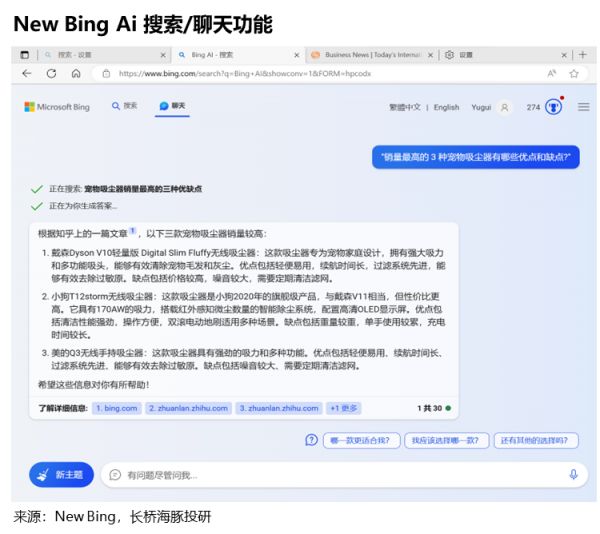Image resolution: width=600 pixels, height=534 pixels.
Task: Click the microphone icon in chat box
Action: click(573, 474)
